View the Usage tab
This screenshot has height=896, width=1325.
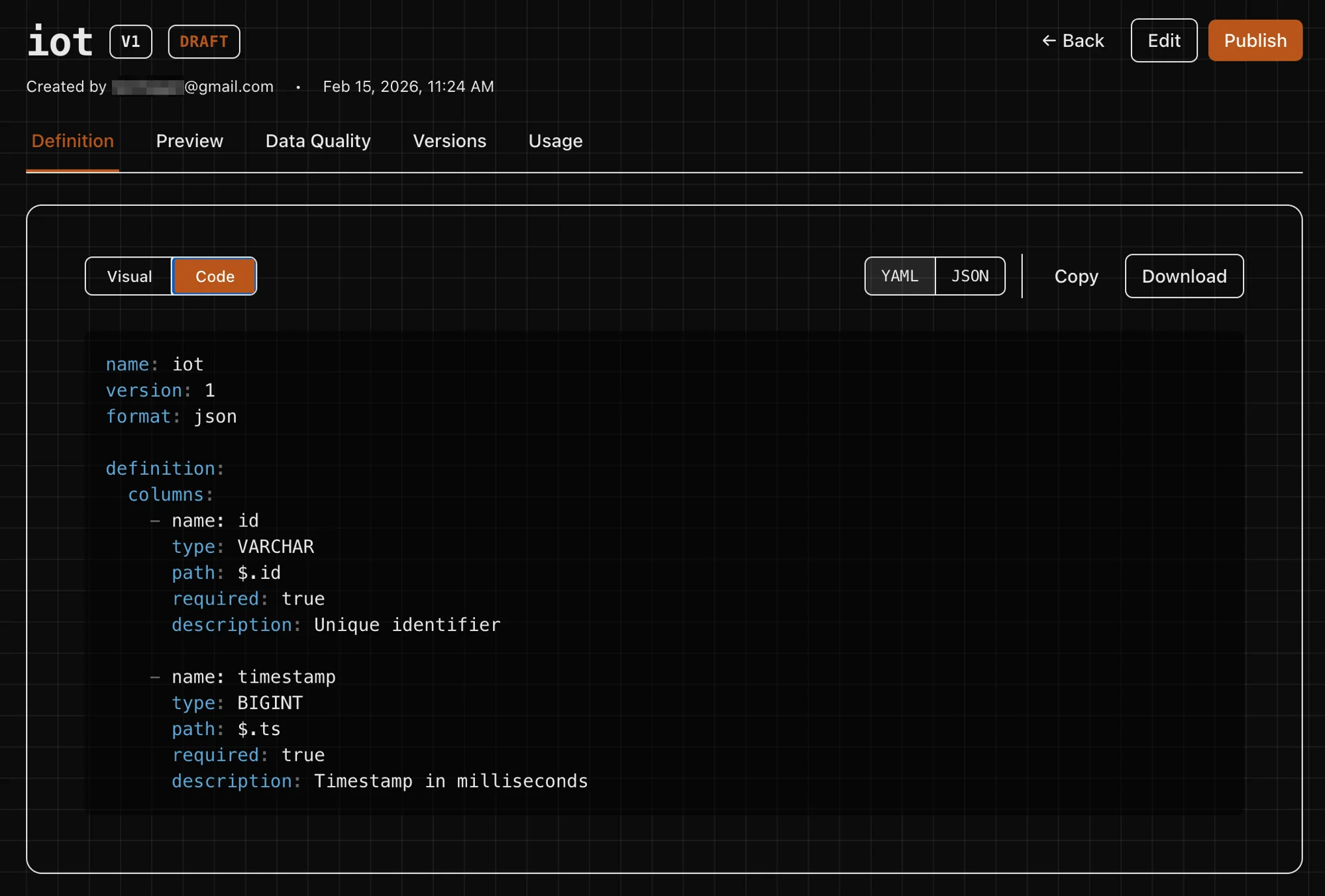pos(555,140)
